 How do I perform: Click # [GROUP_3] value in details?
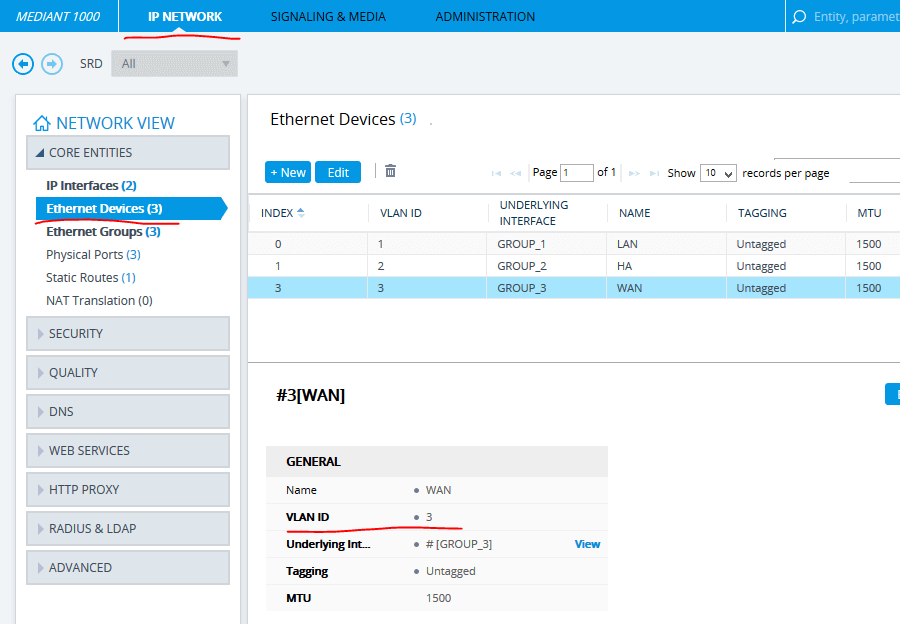click(459, 544)
